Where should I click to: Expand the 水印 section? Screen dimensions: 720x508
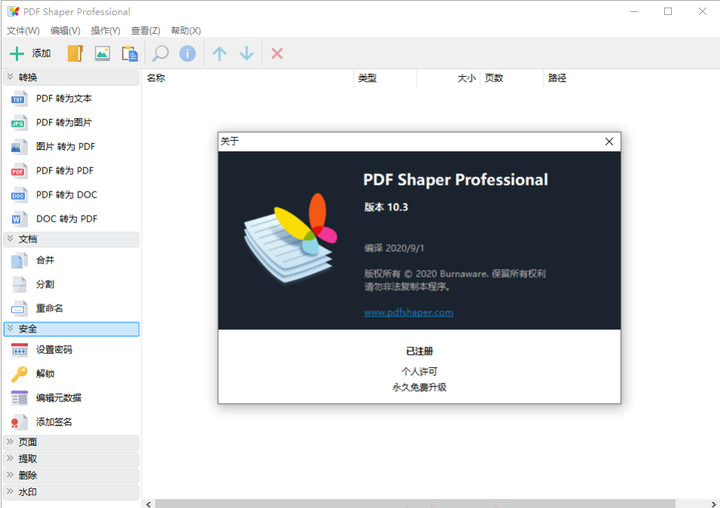coord(71,492)
